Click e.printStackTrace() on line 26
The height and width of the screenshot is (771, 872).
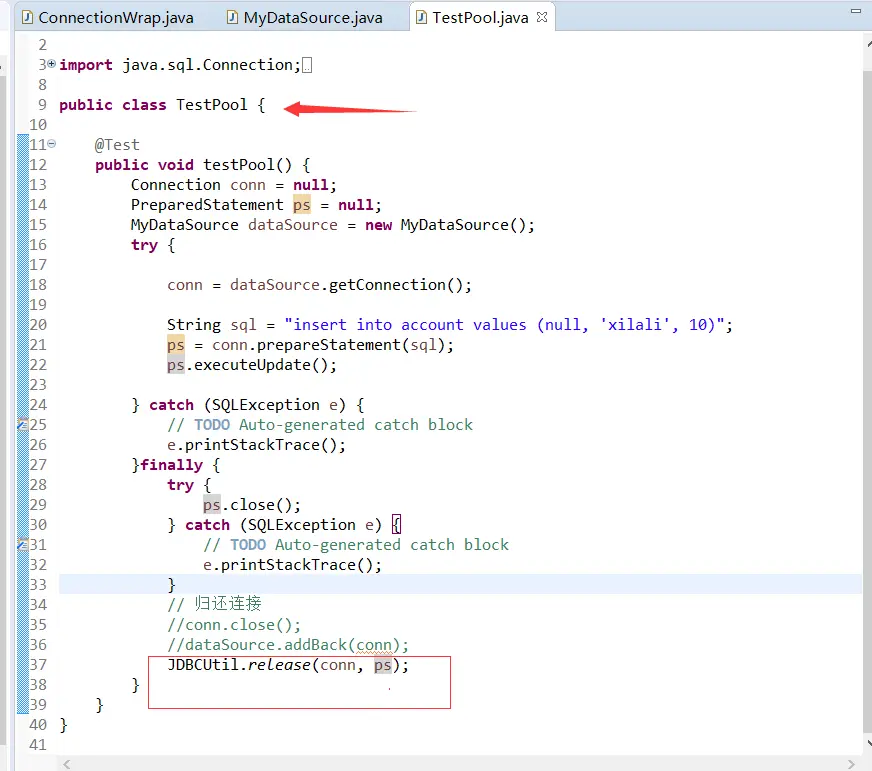251,445
